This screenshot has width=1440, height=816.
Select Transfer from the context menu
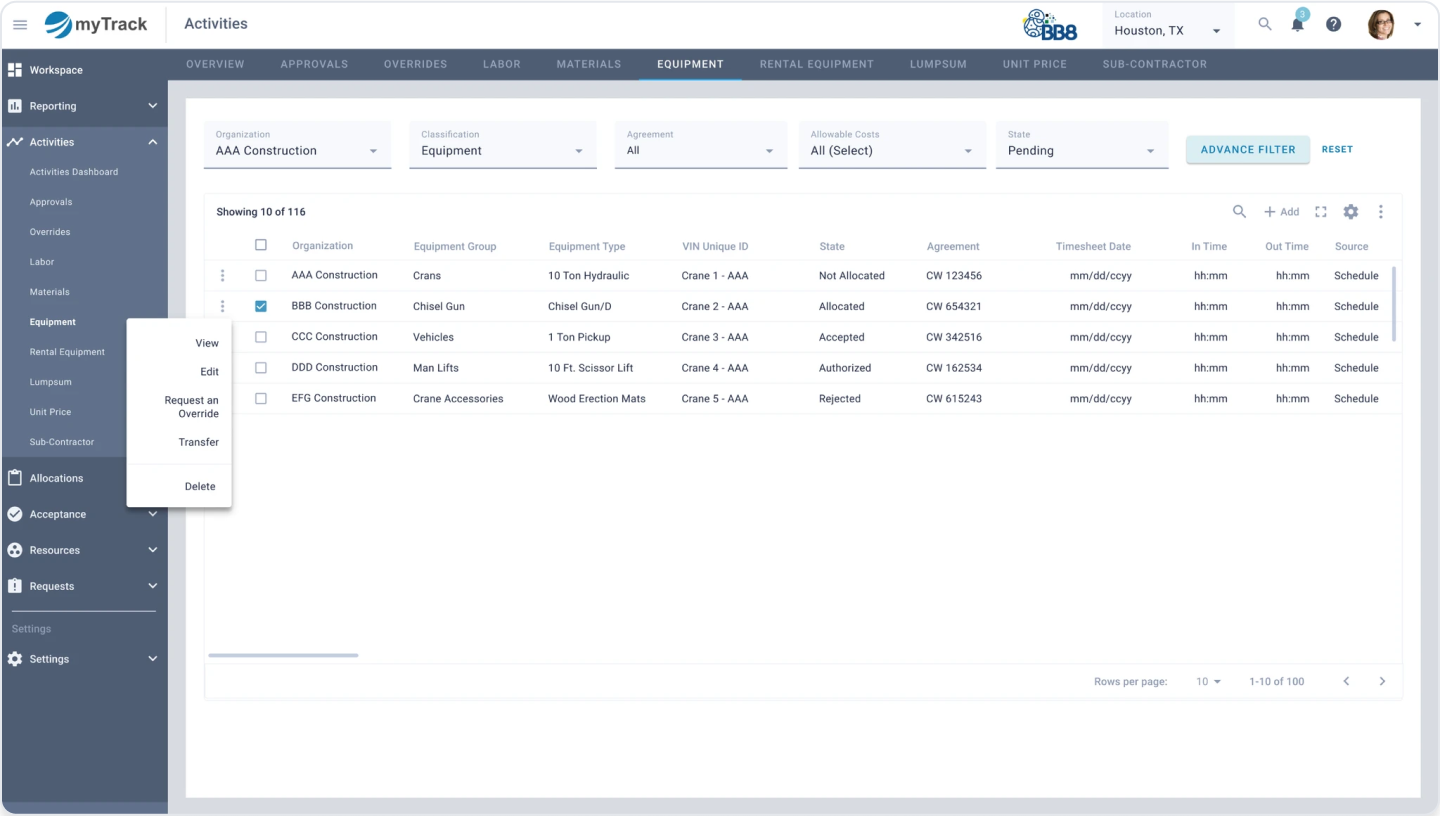[x=198, y=442]
